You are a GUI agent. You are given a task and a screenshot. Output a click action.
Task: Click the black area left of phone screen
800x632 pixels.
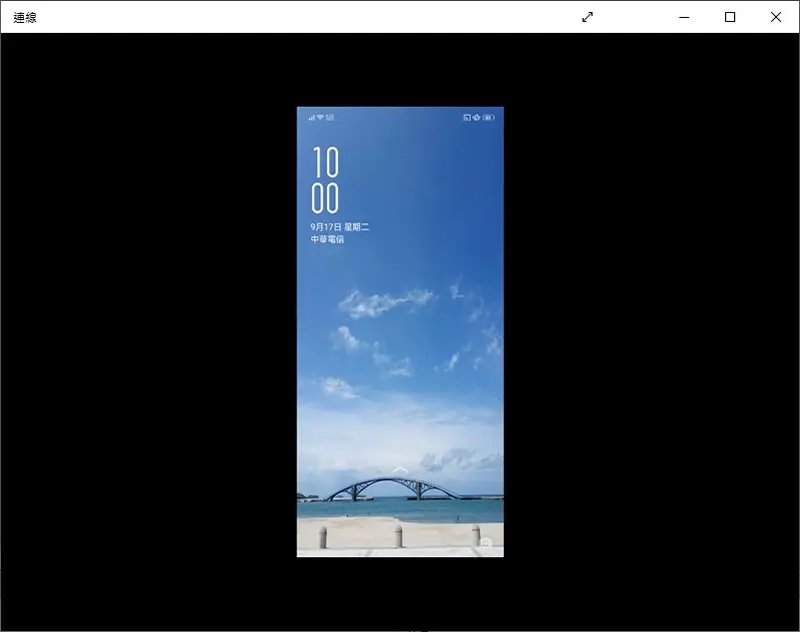(149, 332)
